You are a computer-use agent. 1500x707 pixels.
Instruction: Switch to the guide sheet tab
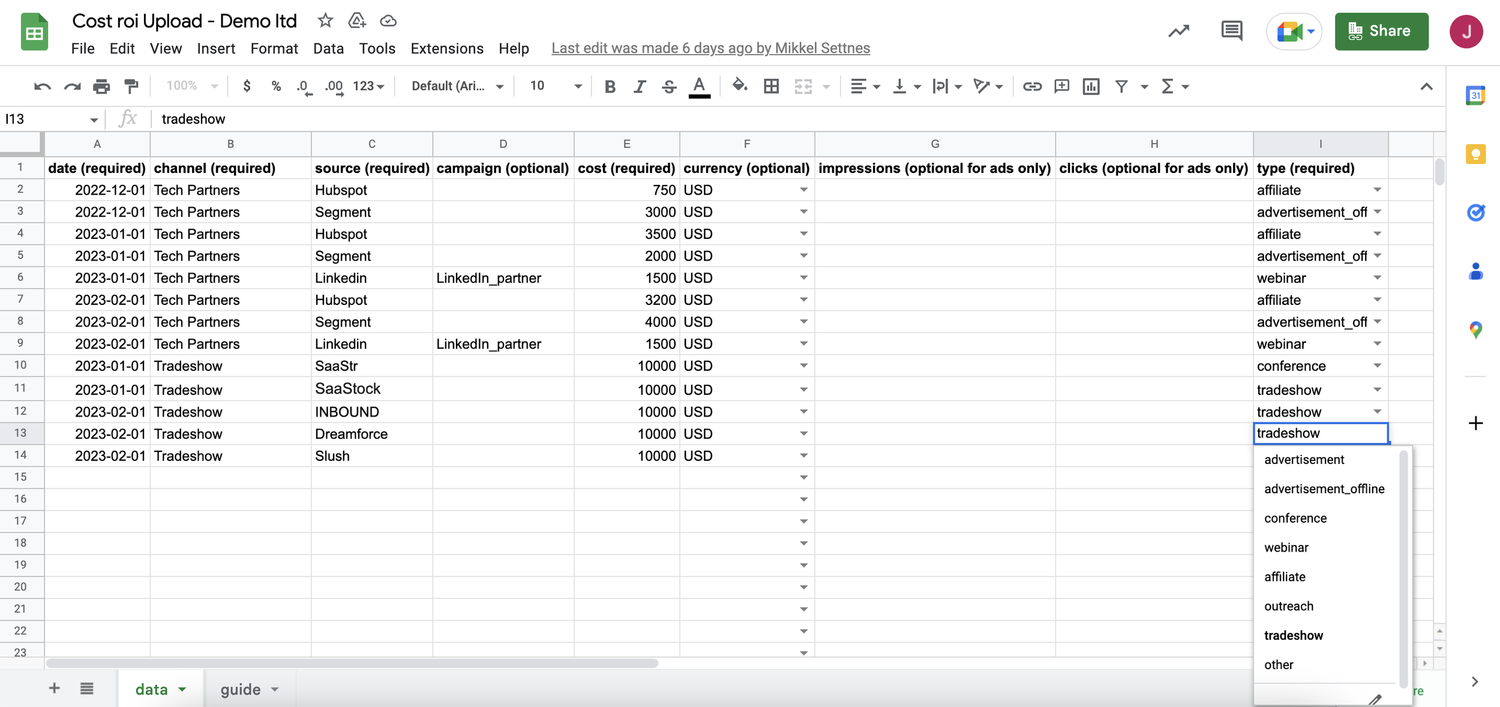click(x=249, y=689)
